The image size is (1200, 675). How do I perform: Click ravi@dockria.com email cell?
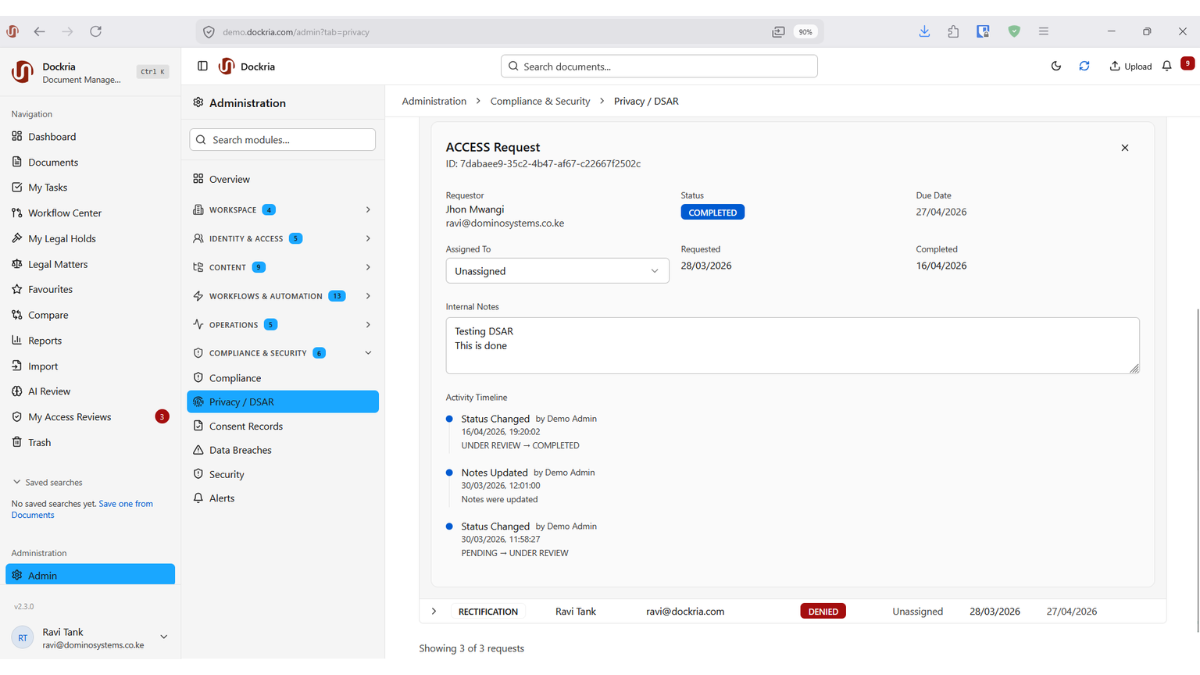point(685,611)
